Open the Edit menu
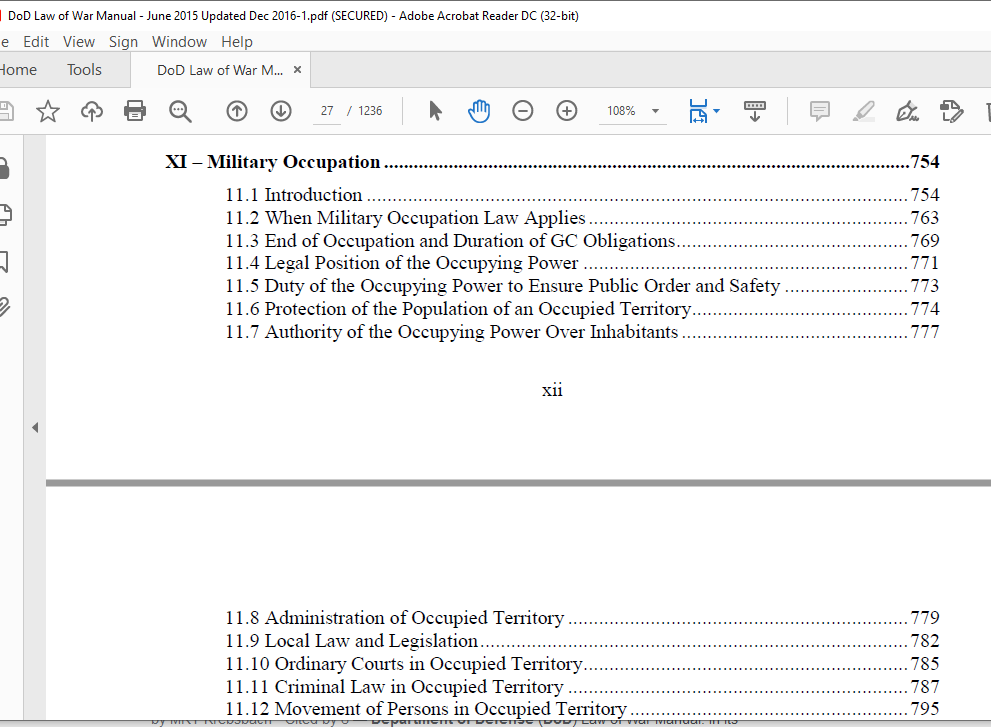Viewport: 991px width, 727px height. point(36,42)
